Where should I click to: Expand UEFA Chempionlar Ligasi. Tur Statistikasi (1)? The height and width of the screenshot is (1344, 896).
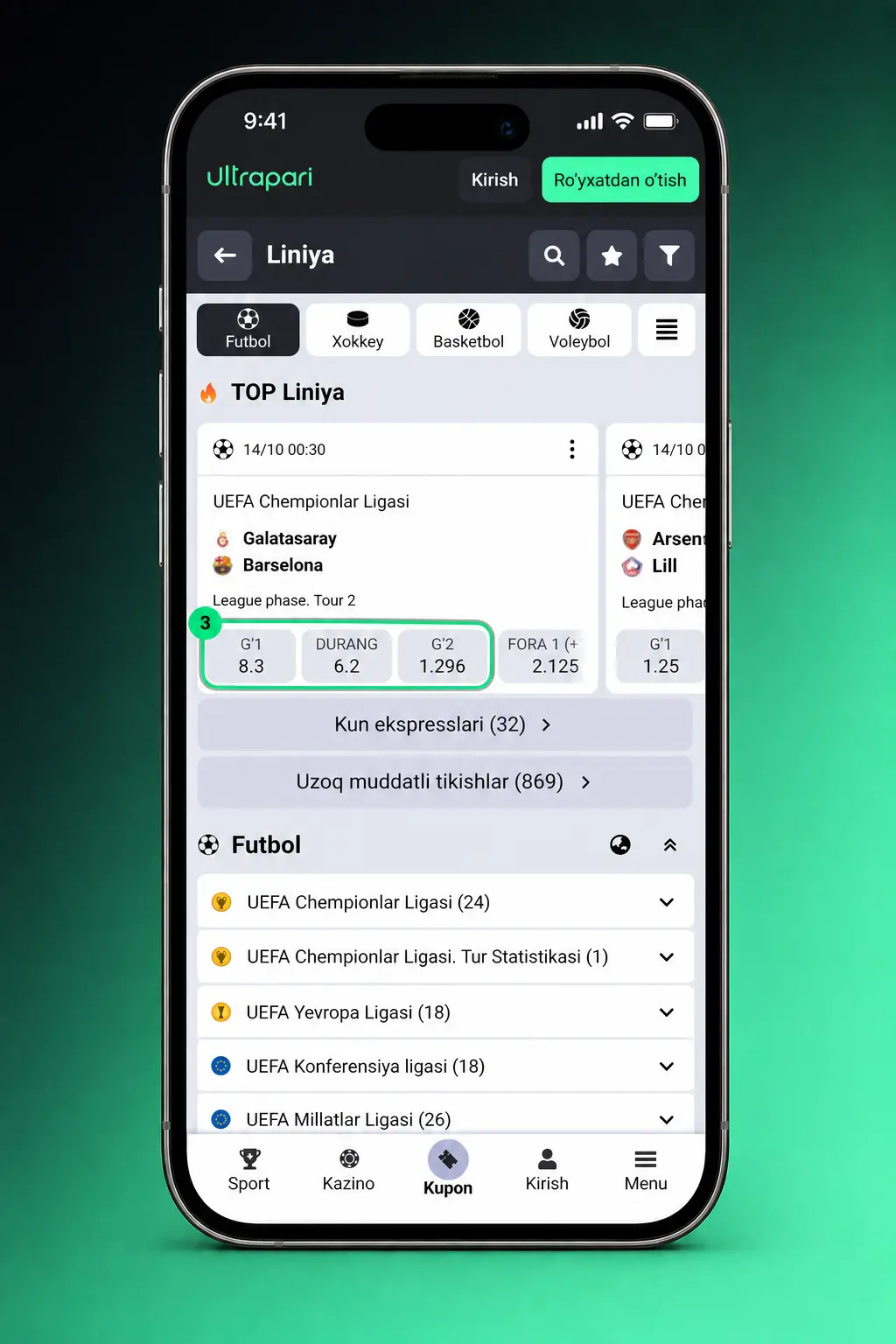click(445, 957)
